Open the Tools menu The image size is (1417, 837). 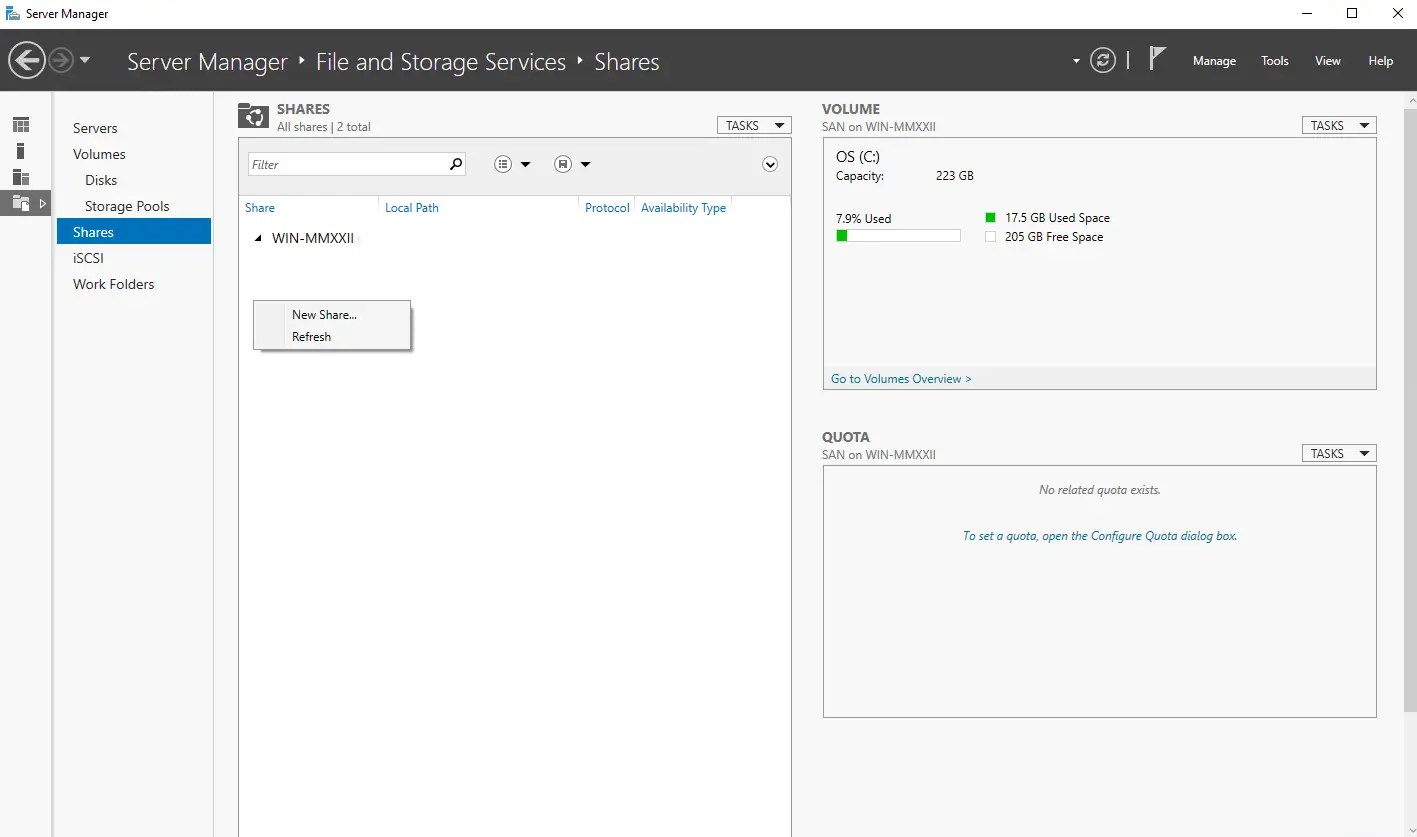pos(1274,61)
